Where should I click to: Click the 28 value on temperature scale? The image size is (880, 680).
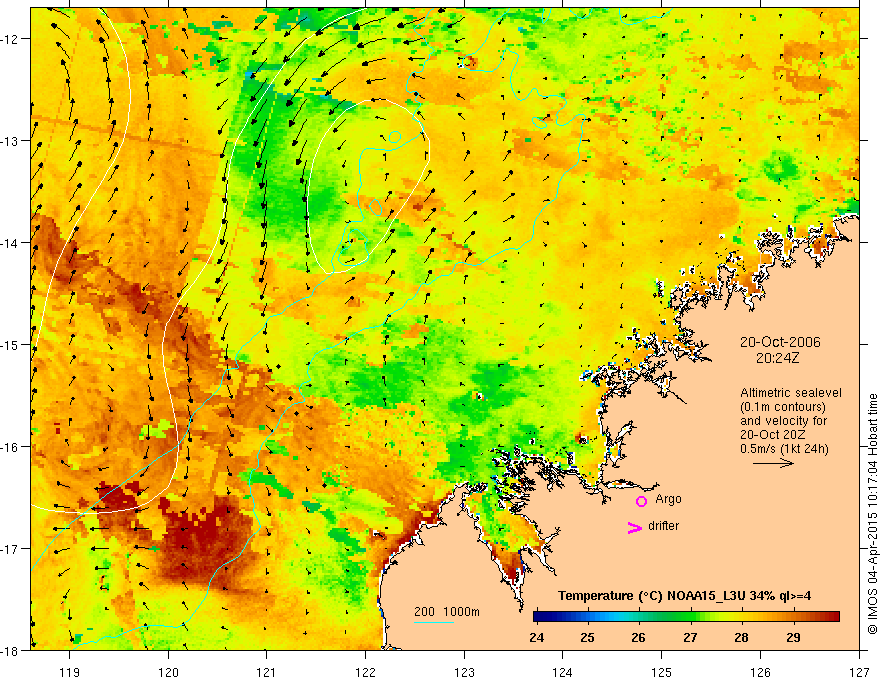click(741, 637)
